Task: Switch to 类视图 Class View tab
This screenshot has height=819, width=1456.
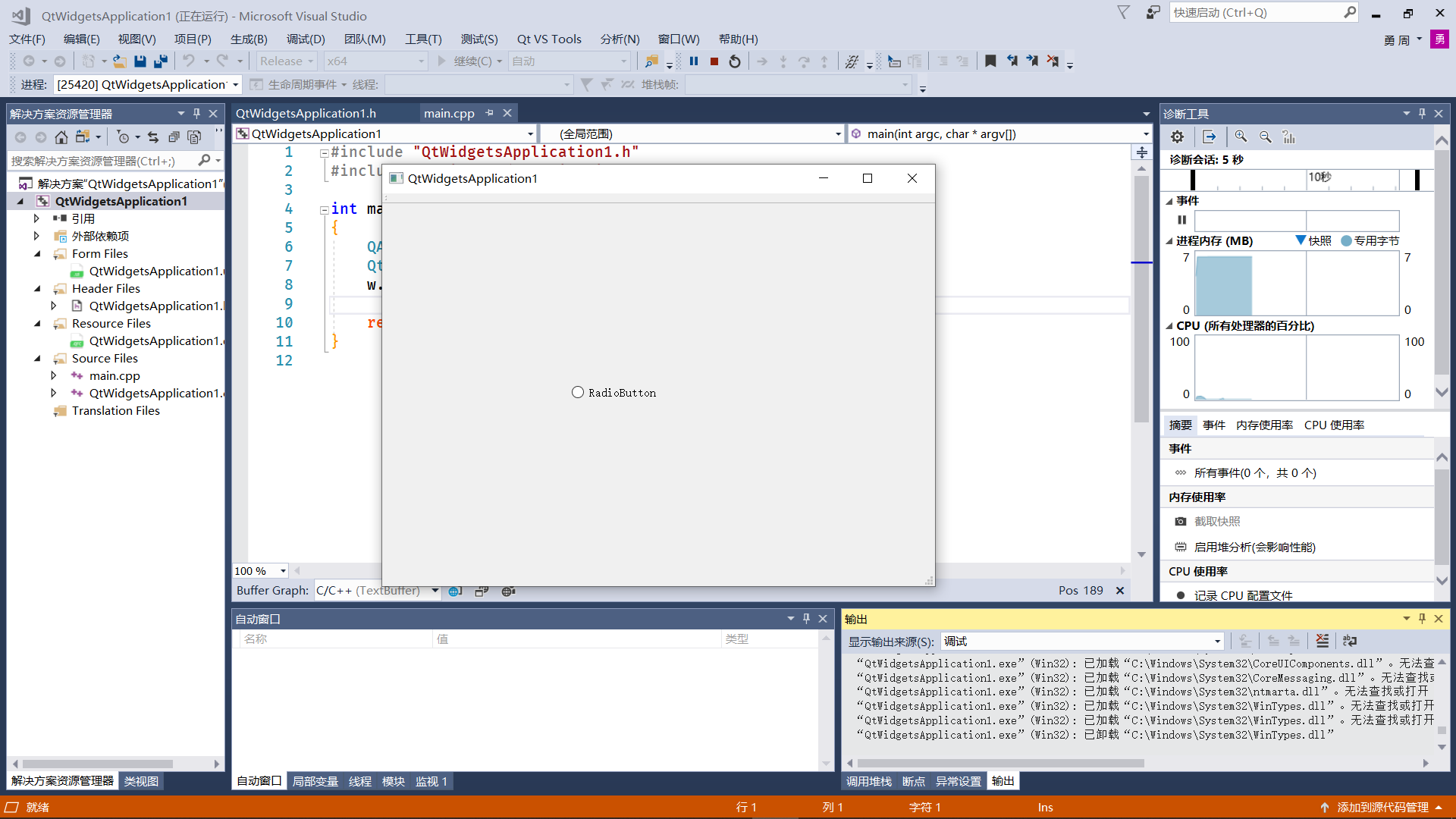Action: (x=141, y=781)
